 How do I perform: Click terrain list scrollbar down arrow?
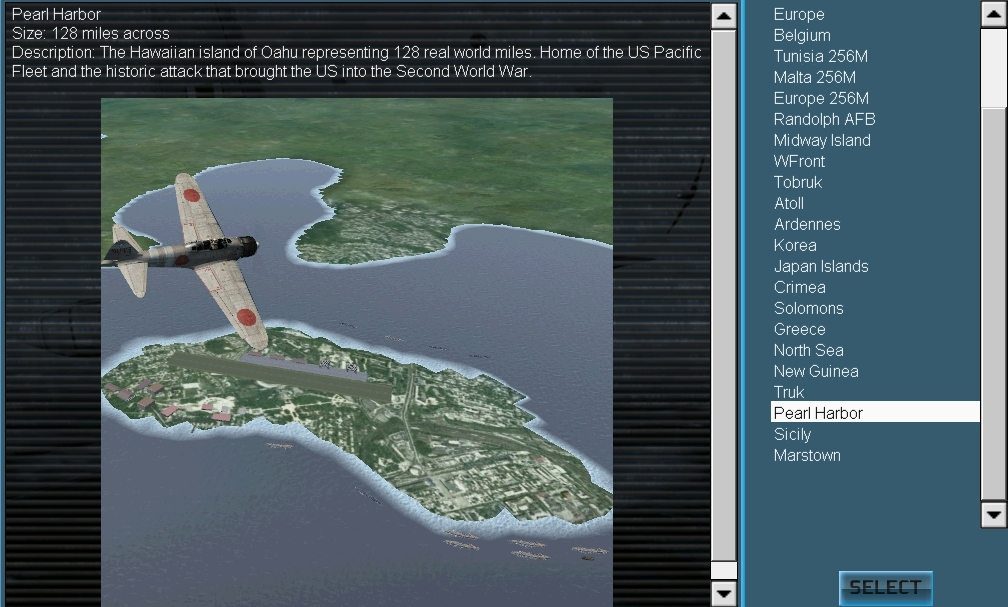pyautogui.click(x=993, y=515)
